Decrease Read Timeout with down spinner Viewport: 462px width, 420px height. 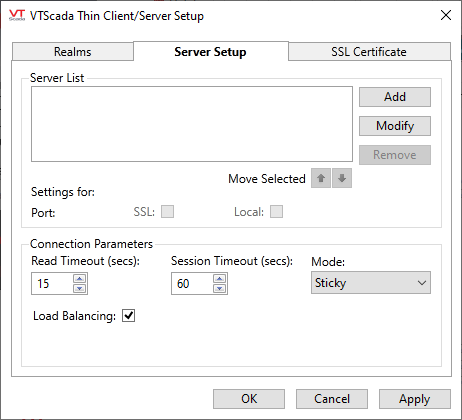[80, 288]
